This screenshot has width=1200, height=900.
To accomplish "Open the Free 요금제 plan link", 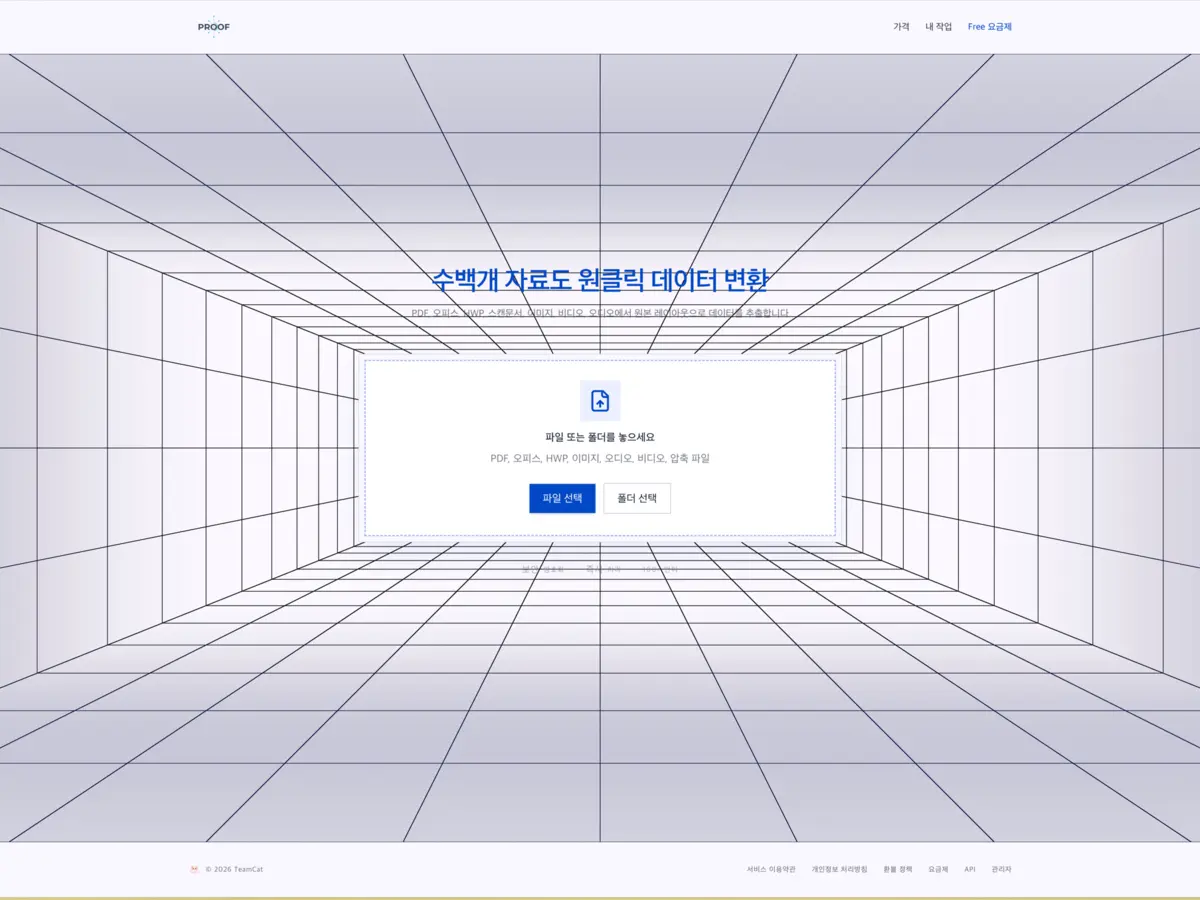I will point(990,27).
